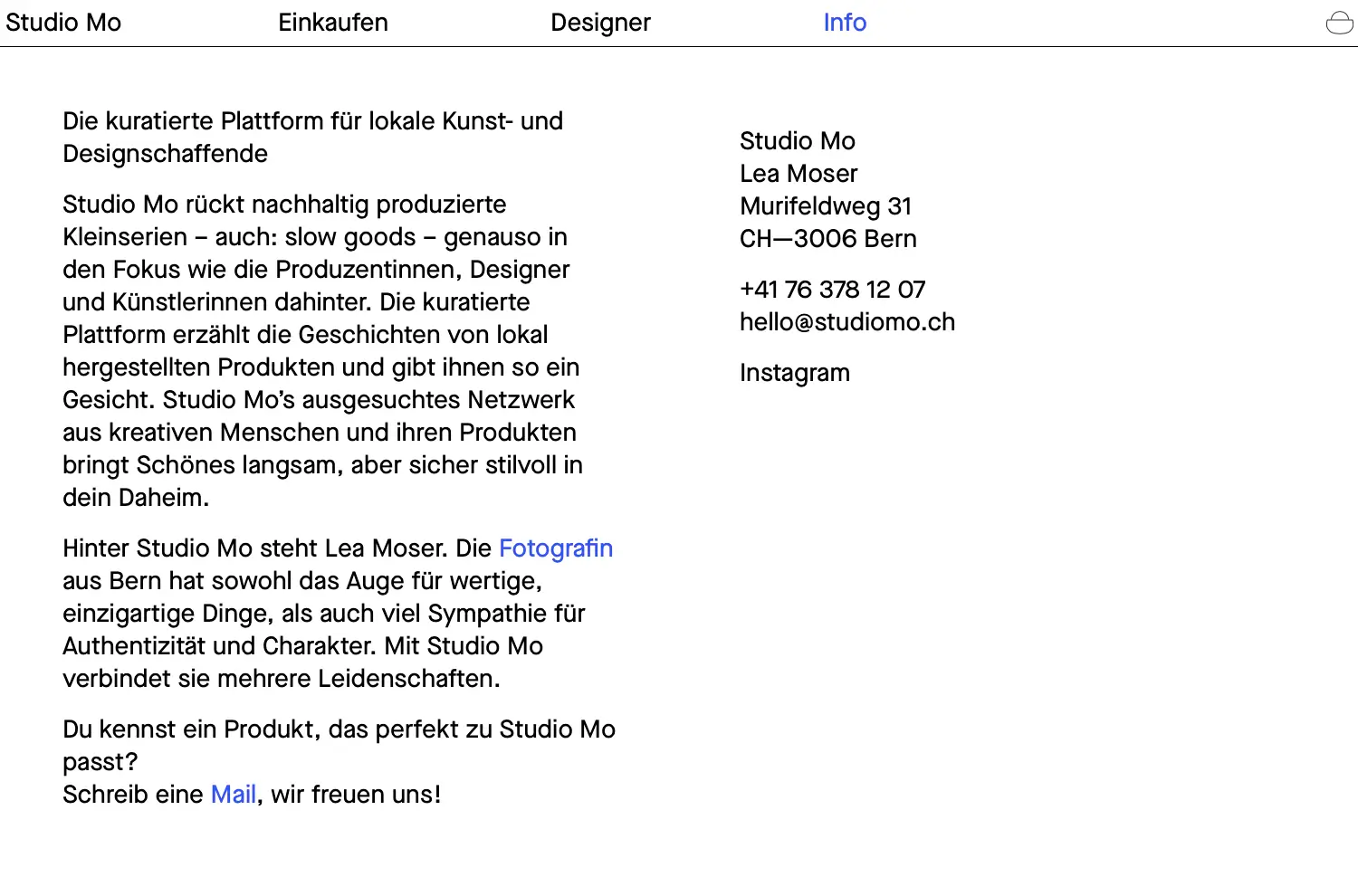The width and height of the screenshot is (1358, 896).
Task: Click the Mail link in text
Action: click(234, 795)
